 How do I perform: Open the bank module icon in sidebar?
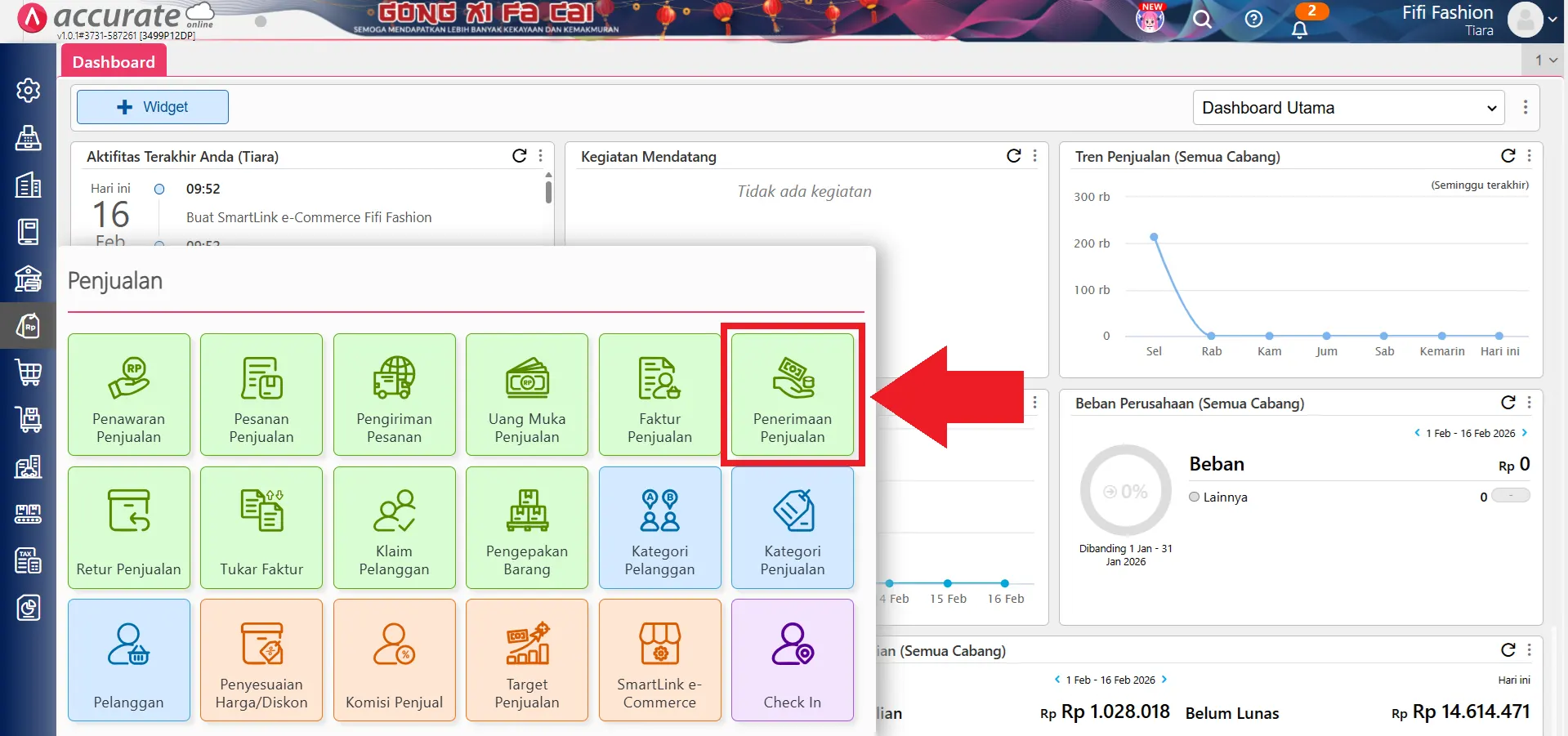tap(29, 279)
